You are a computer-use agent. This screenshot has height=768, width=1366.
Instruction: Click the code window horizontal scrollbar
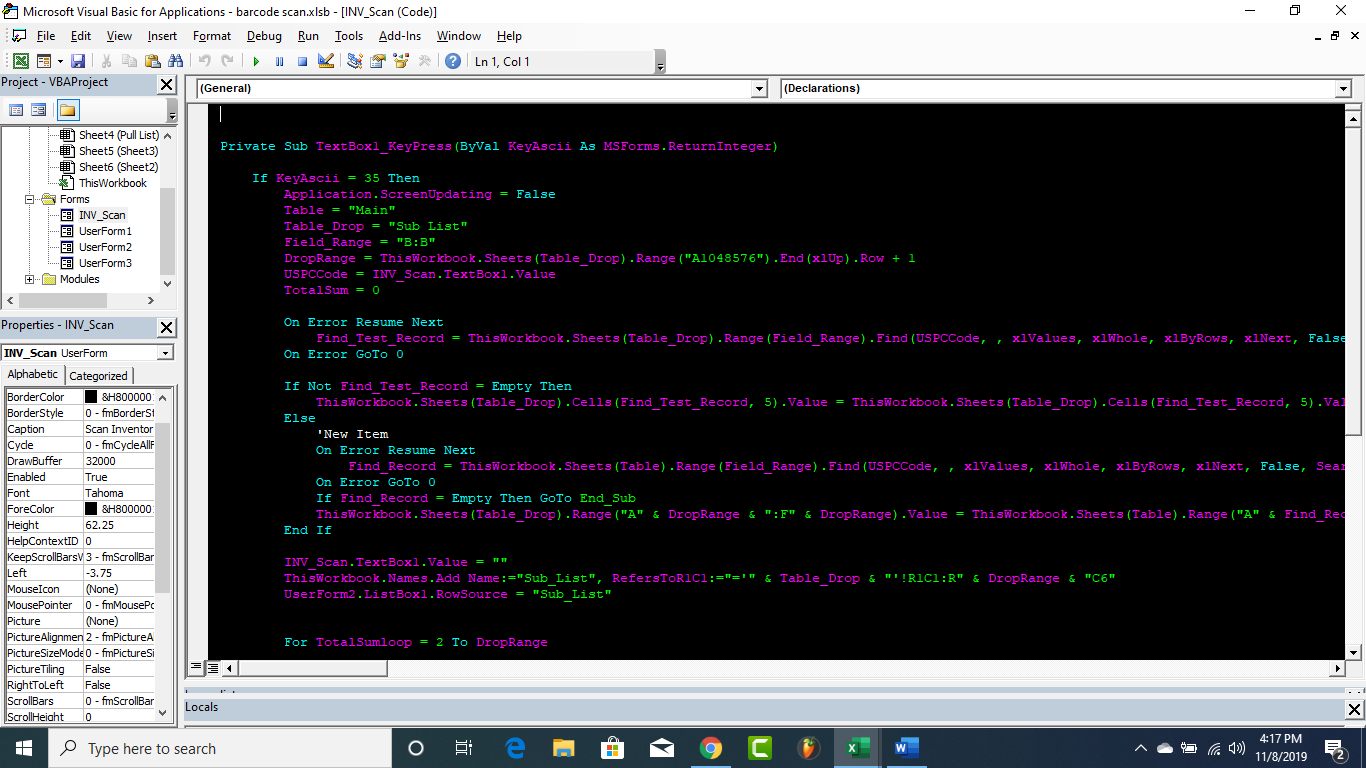[x=781, y=667]
